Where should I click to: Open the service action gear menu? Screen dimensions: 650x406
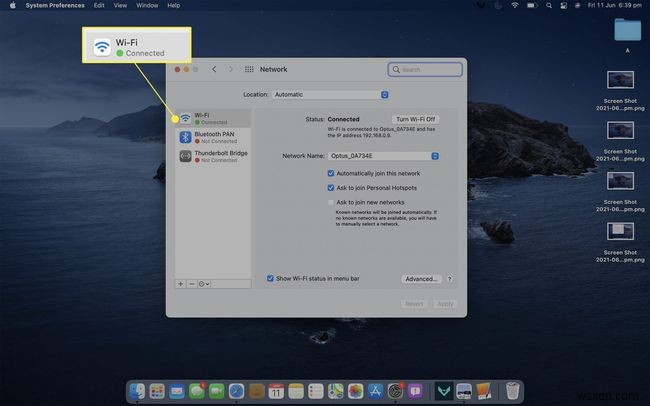[204, 283]
